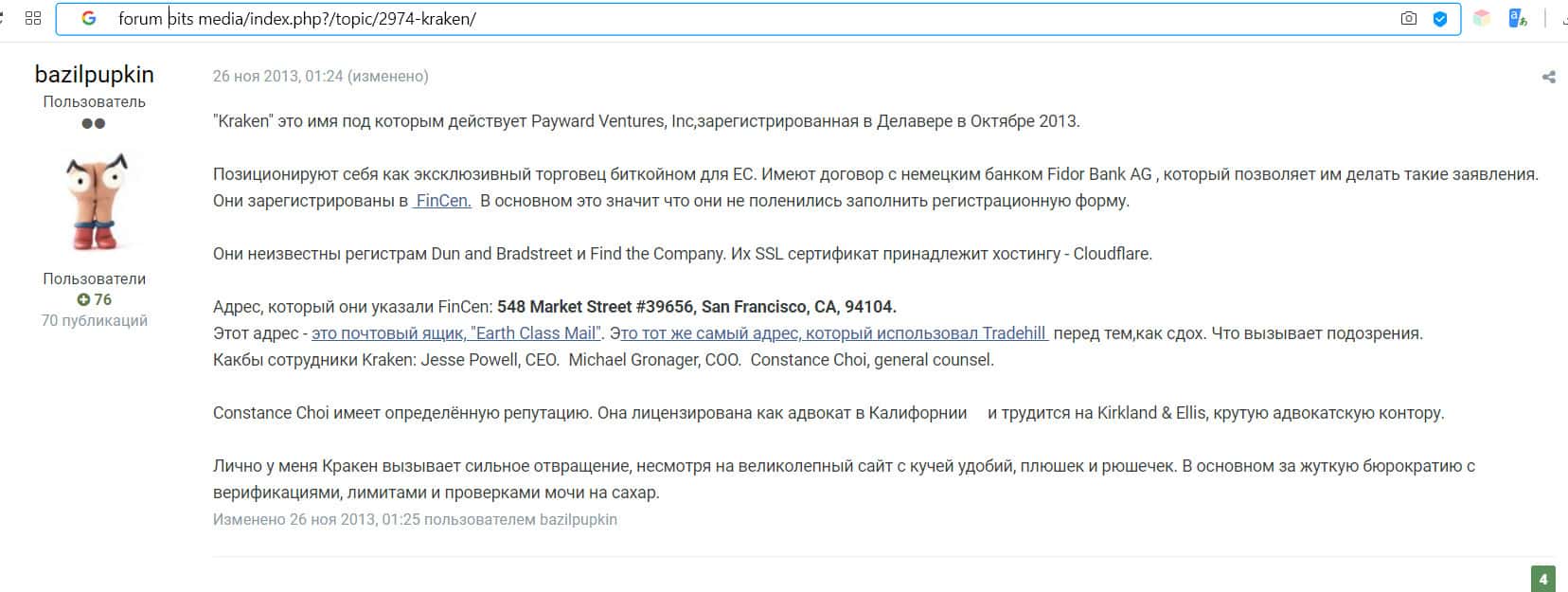View the user's 70 публикаций count
The width and height of the screenshot is (1568, 592).
click(94, 320)
